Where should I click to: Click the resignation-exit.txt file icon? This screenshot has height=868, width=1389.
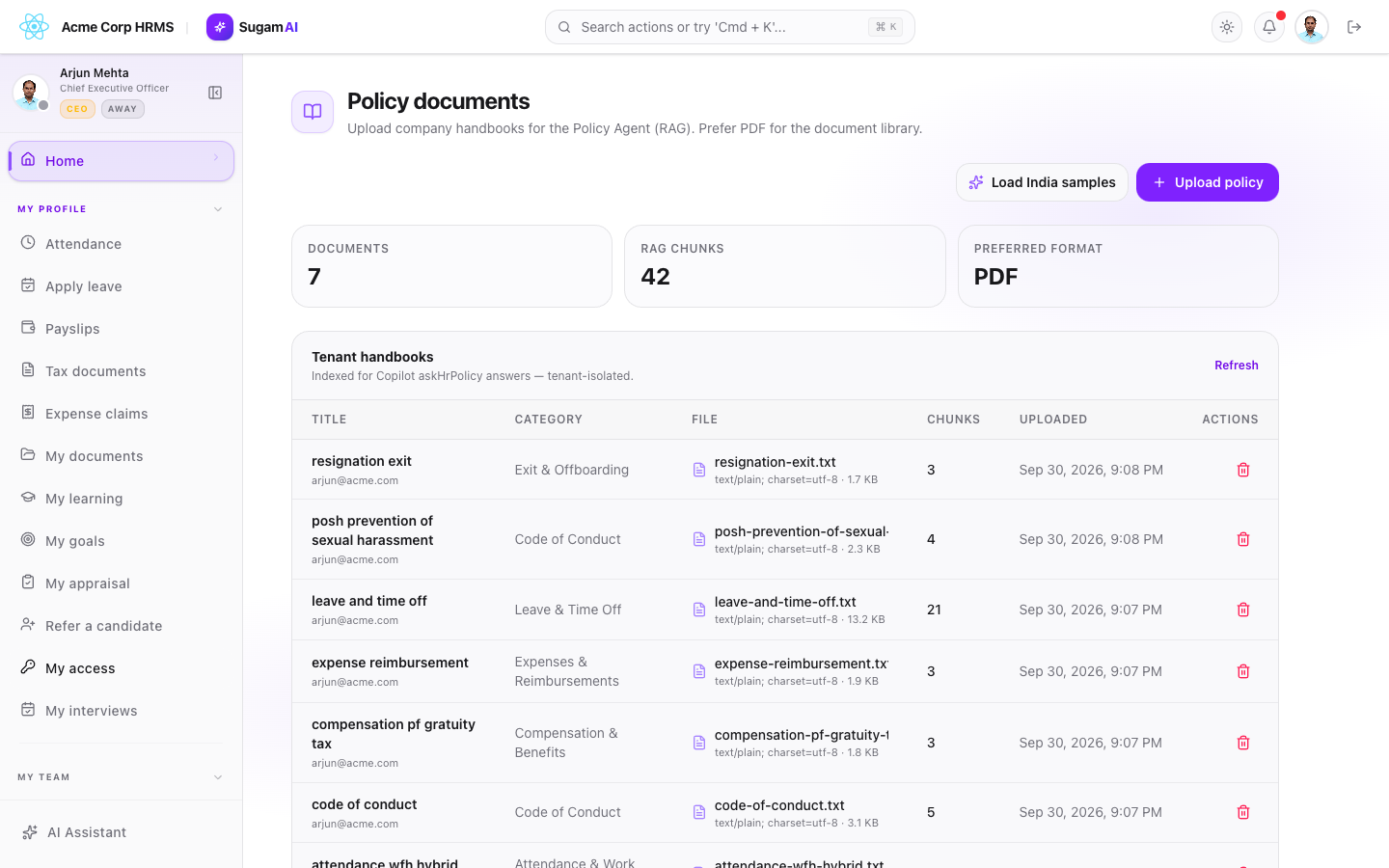[699, 470]
